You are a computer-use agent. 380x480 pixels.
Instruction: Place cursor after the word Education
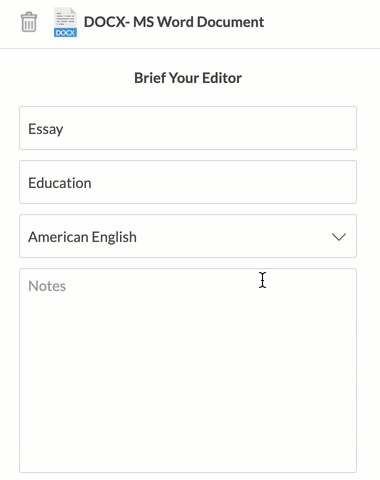92,183
